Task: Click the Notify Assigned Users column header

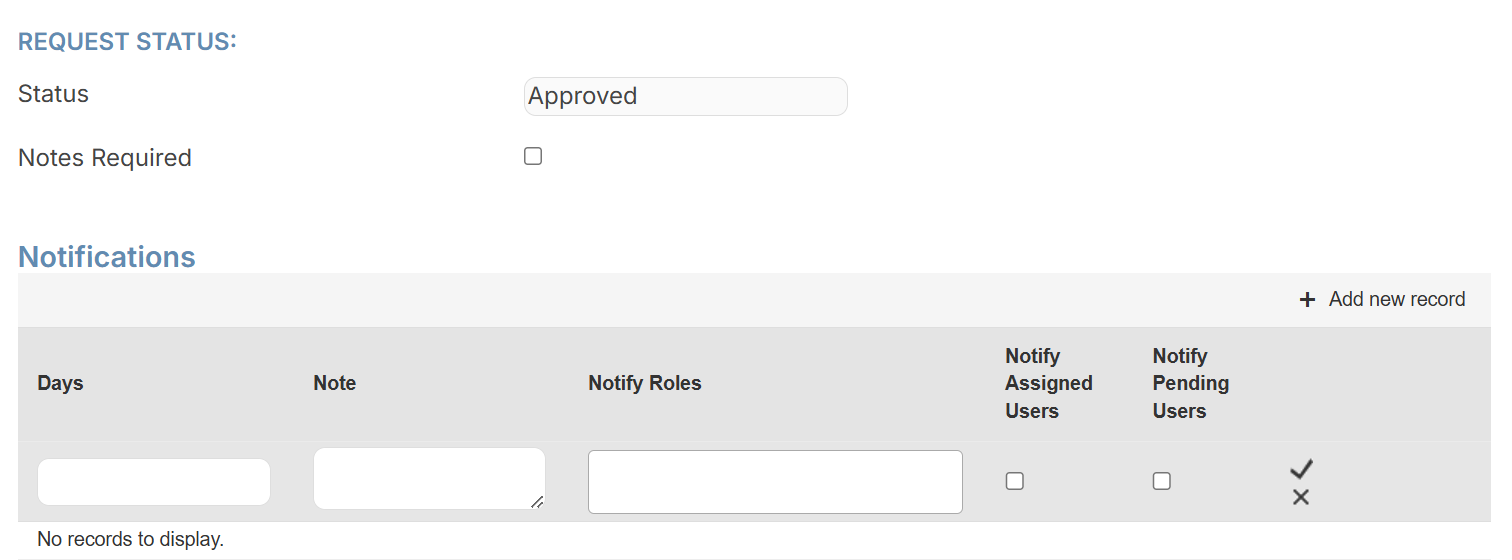Action: coord(1048,383)
